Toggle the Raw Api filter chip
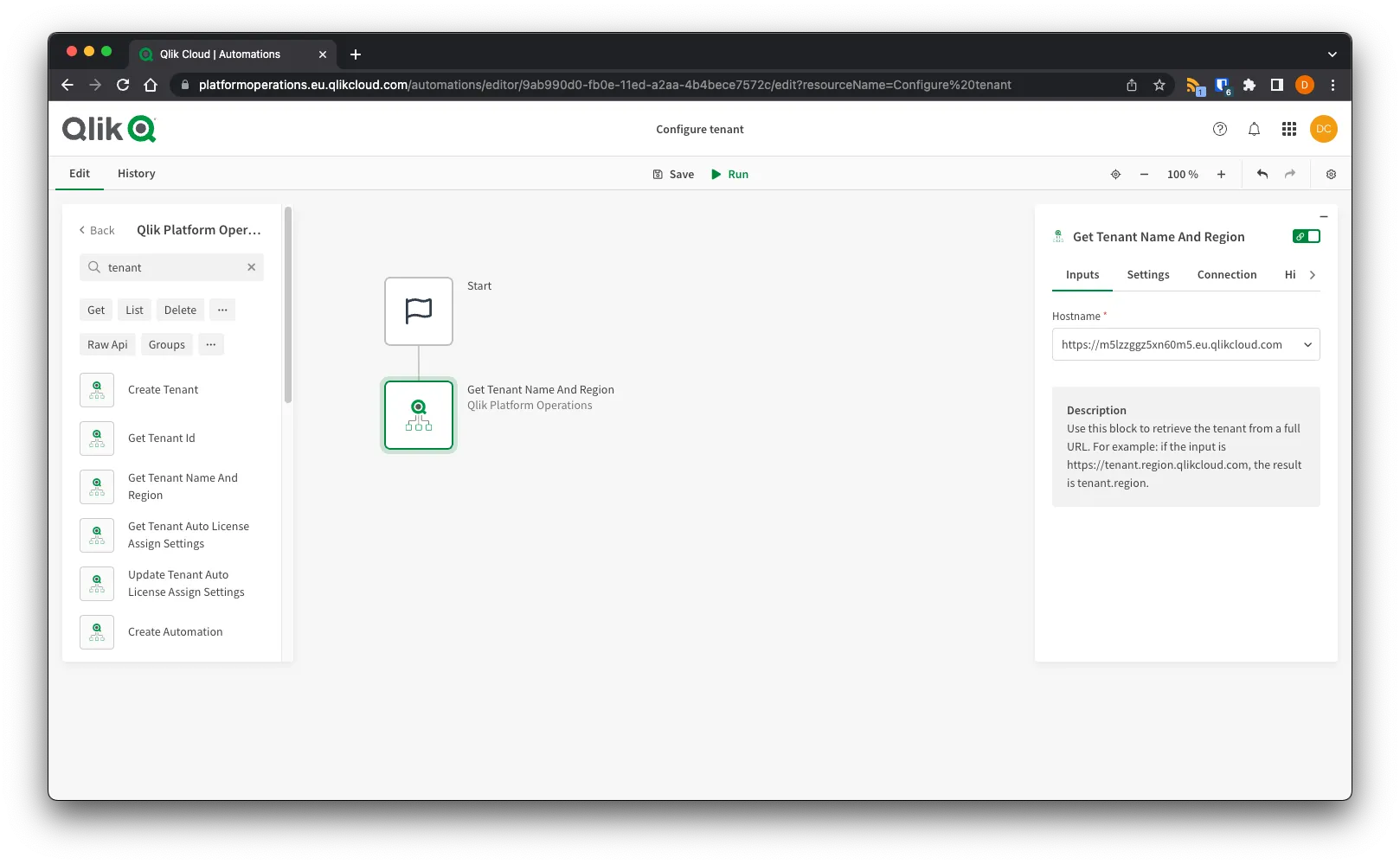 [x=107, y=344]
